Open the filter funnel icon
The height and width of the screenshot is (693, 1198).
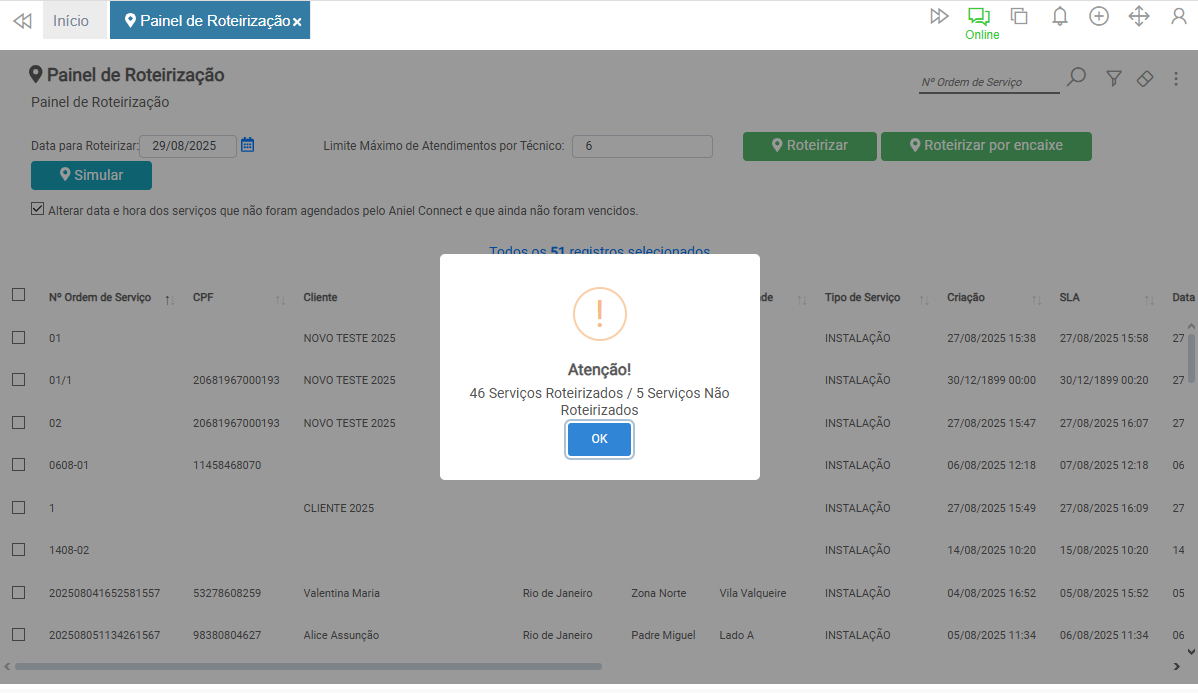[1114, 78]
